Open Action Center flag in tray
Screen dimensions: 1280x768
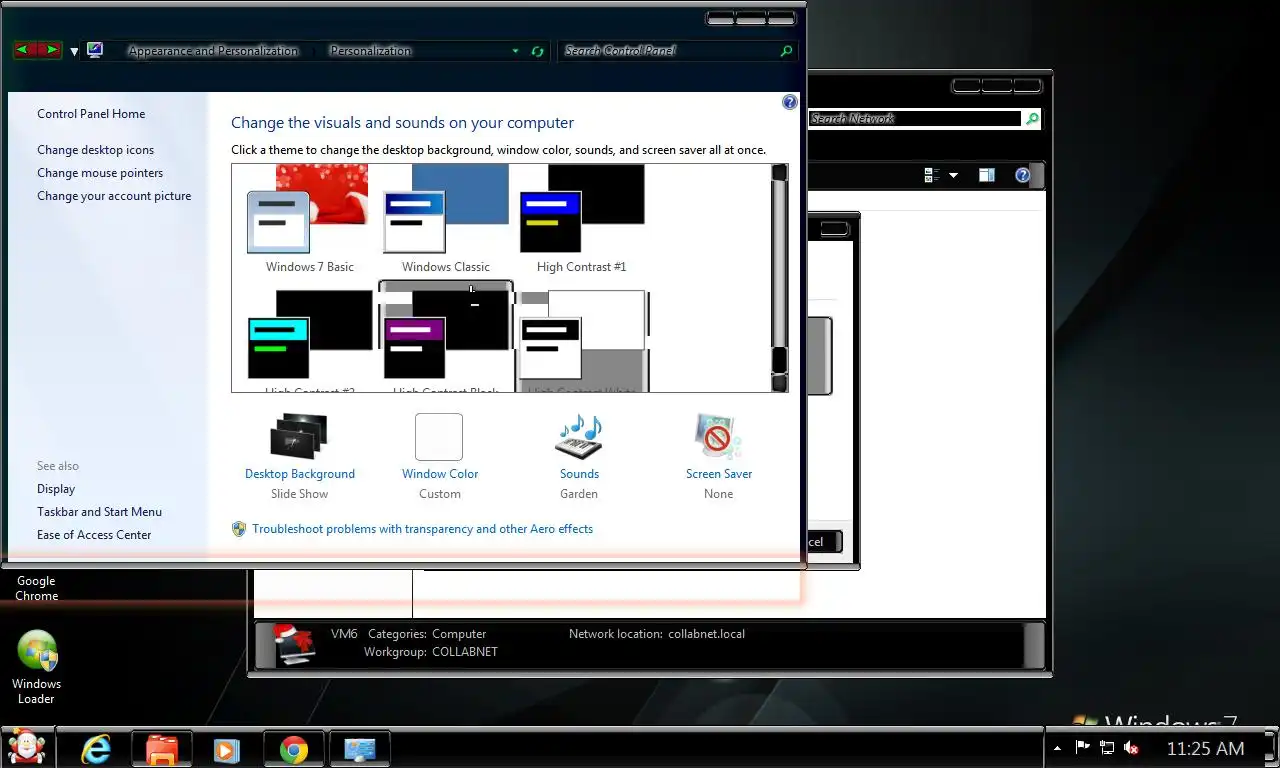tap(1082, 747)
